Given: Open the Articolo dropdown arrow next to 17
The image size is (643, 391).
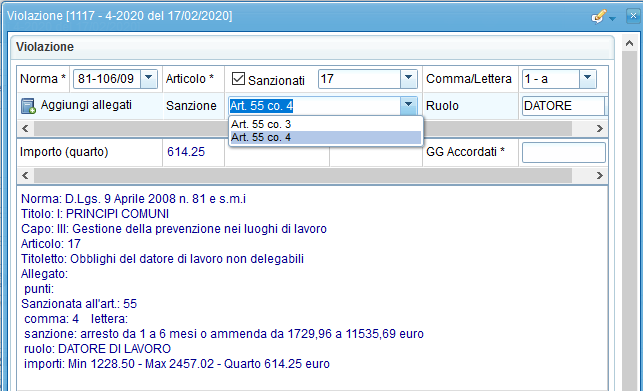Looking at the screenshot, I should tap(408, 78).
